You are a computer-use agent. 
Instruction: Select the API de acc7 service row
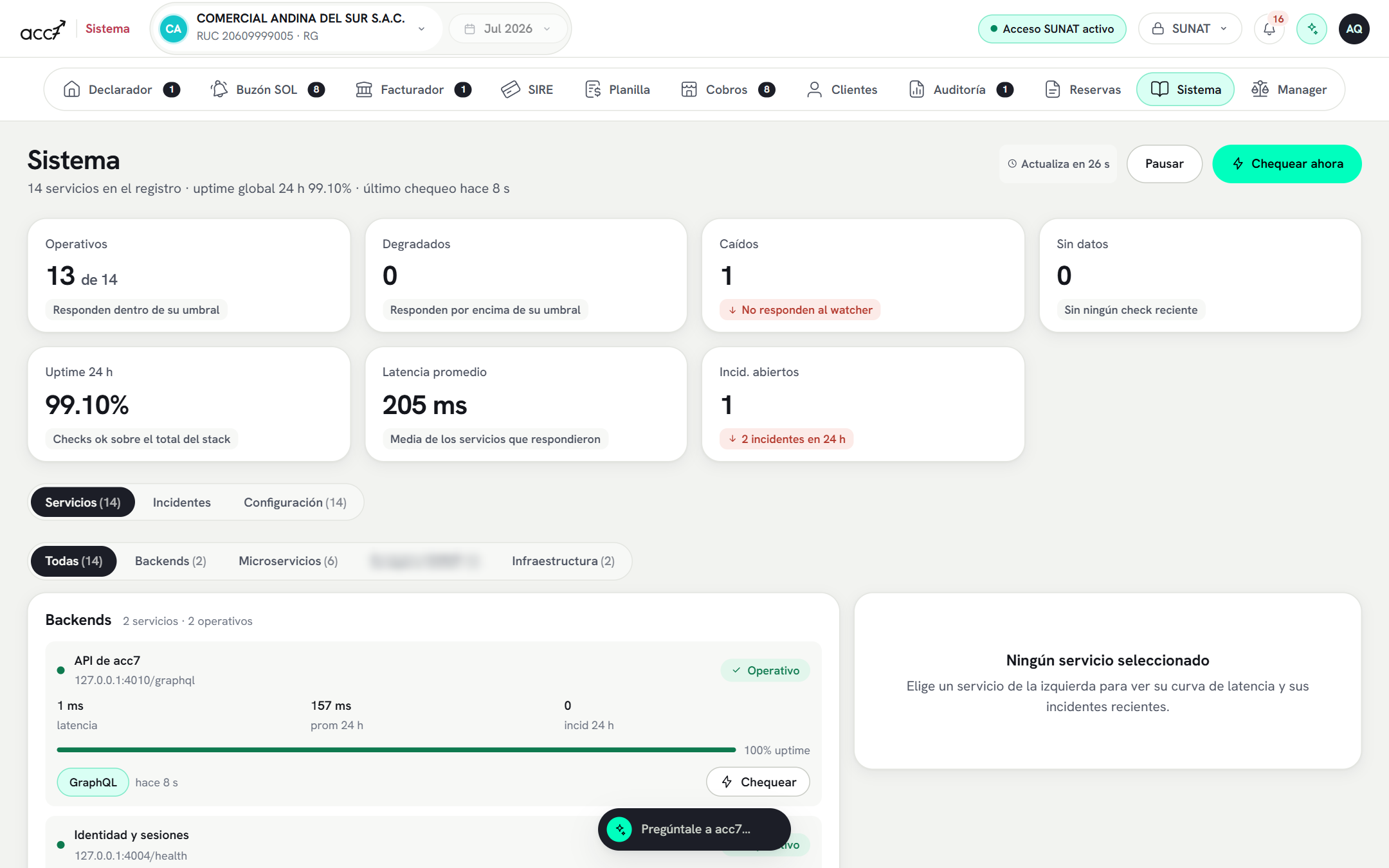pyautogui.click(x=433, y=724)
